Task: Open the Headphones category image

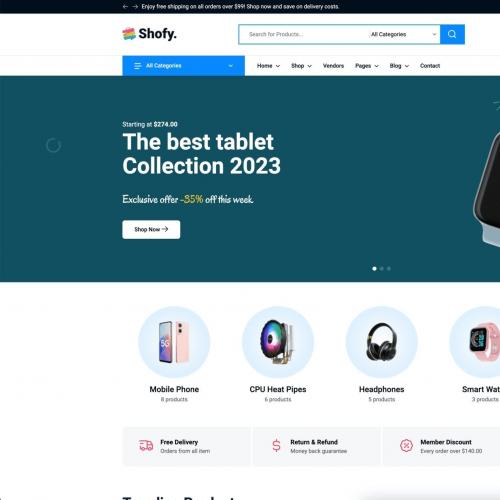Action: pos(381,342)
